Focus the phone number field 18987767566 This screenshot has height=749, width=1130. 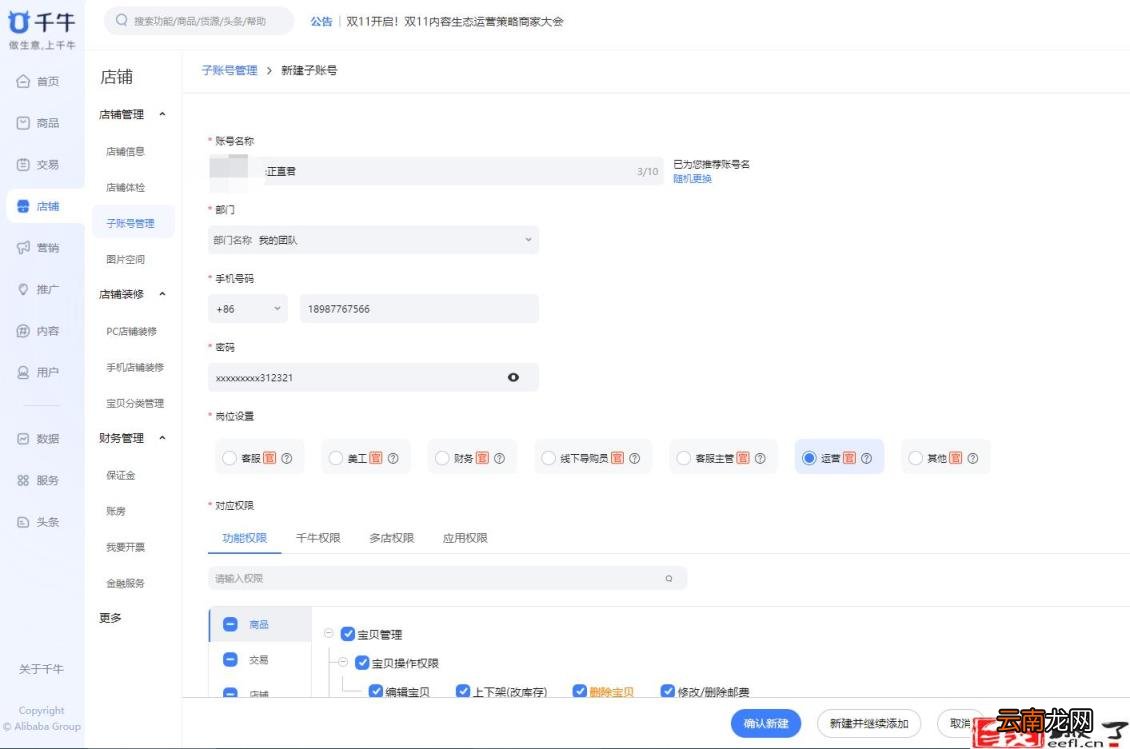[419, 309]
